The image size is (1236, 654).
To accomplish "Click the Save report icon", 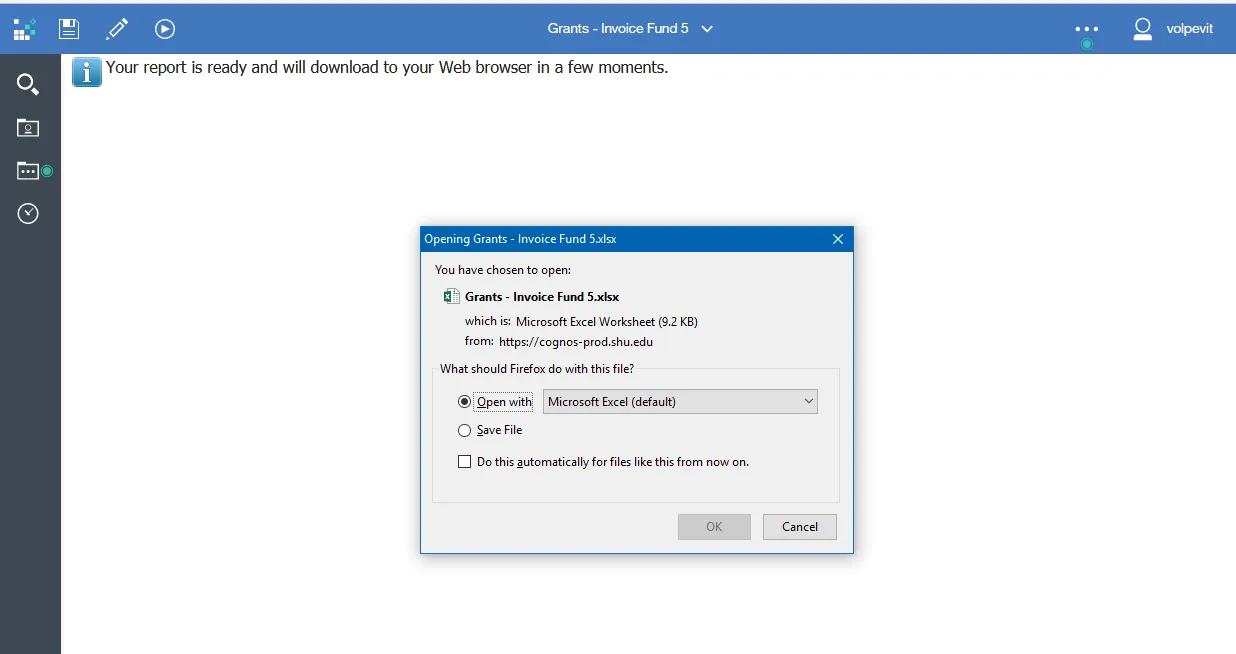I will click(68, 28).
